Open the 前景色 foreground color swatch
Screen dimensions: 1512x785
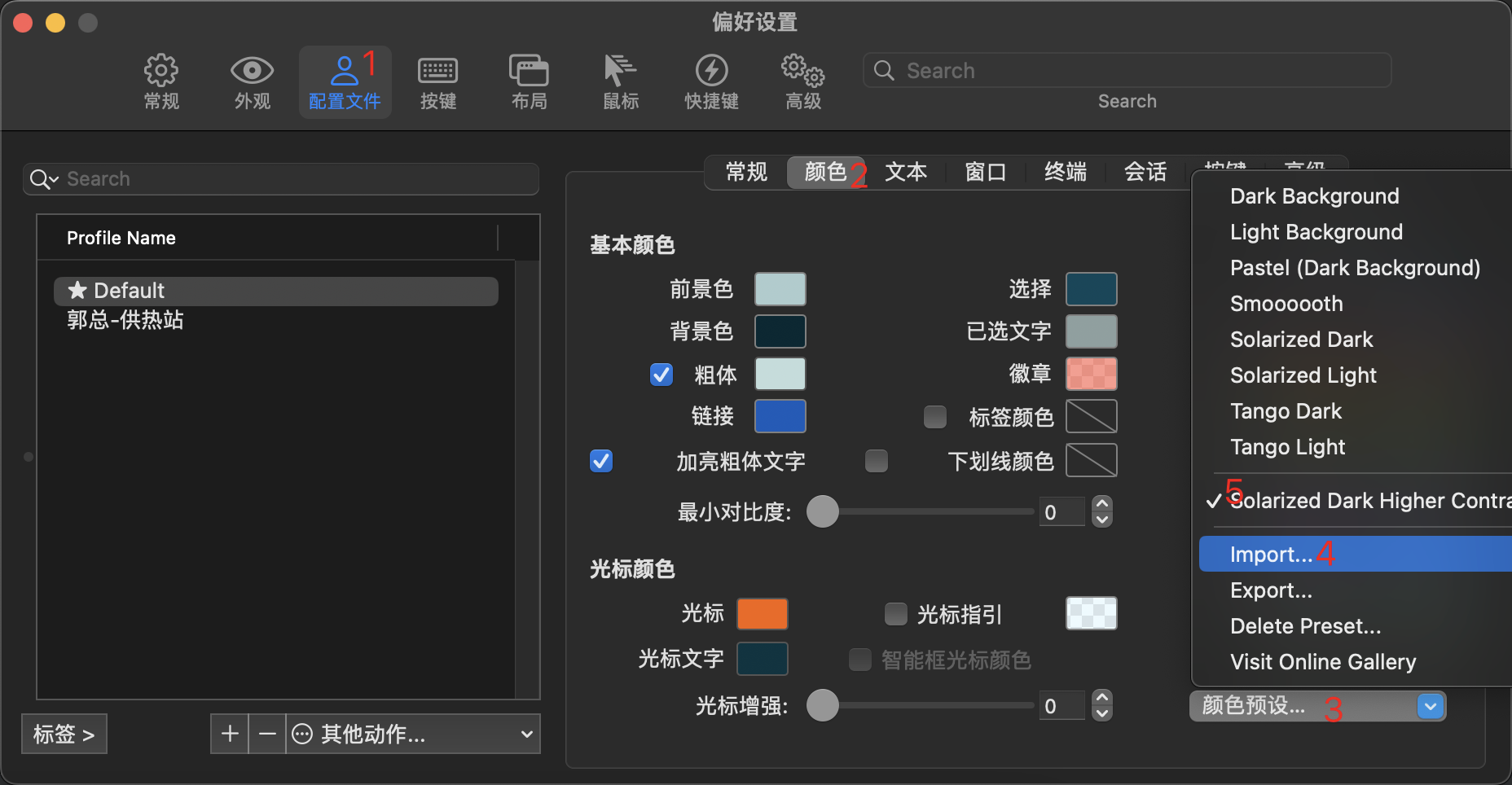pos(780,289)
